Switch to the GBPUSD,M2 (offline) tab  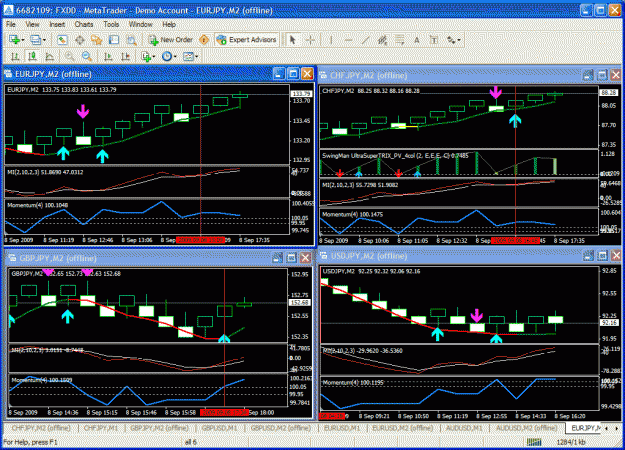coord(281,428)
